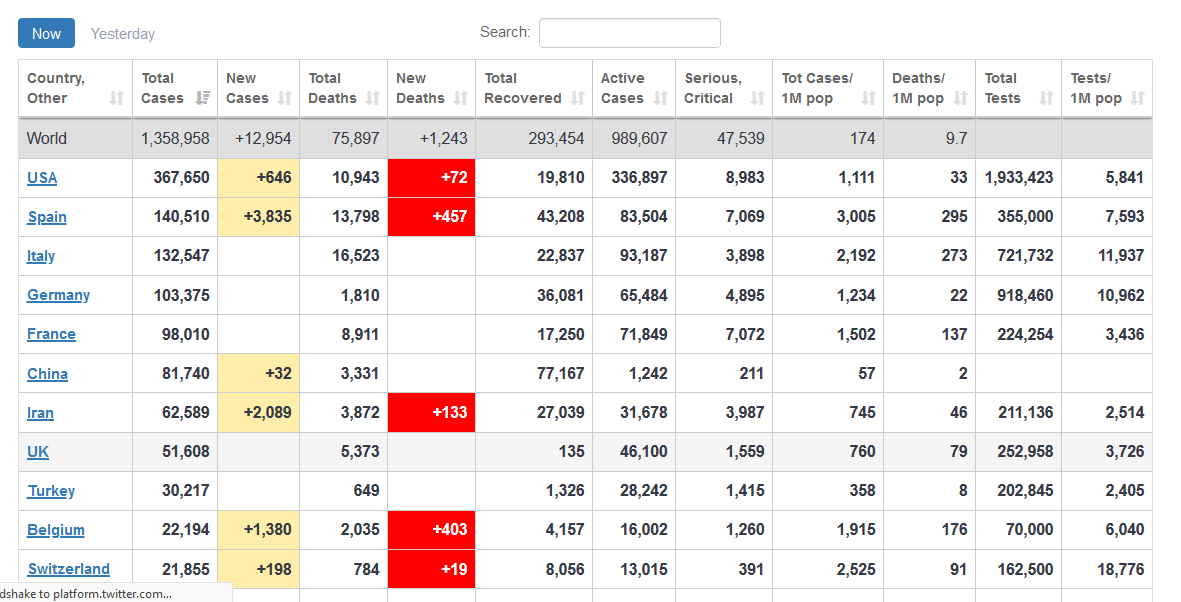
Task: Sort by Total Recovered column arrows
Action: pos(578,98)
